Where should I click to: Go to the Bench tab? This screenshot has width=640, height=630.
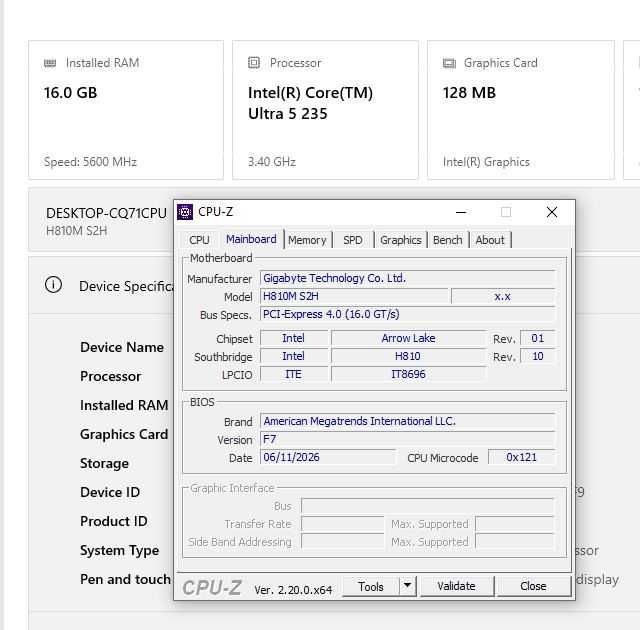[447, 240]
